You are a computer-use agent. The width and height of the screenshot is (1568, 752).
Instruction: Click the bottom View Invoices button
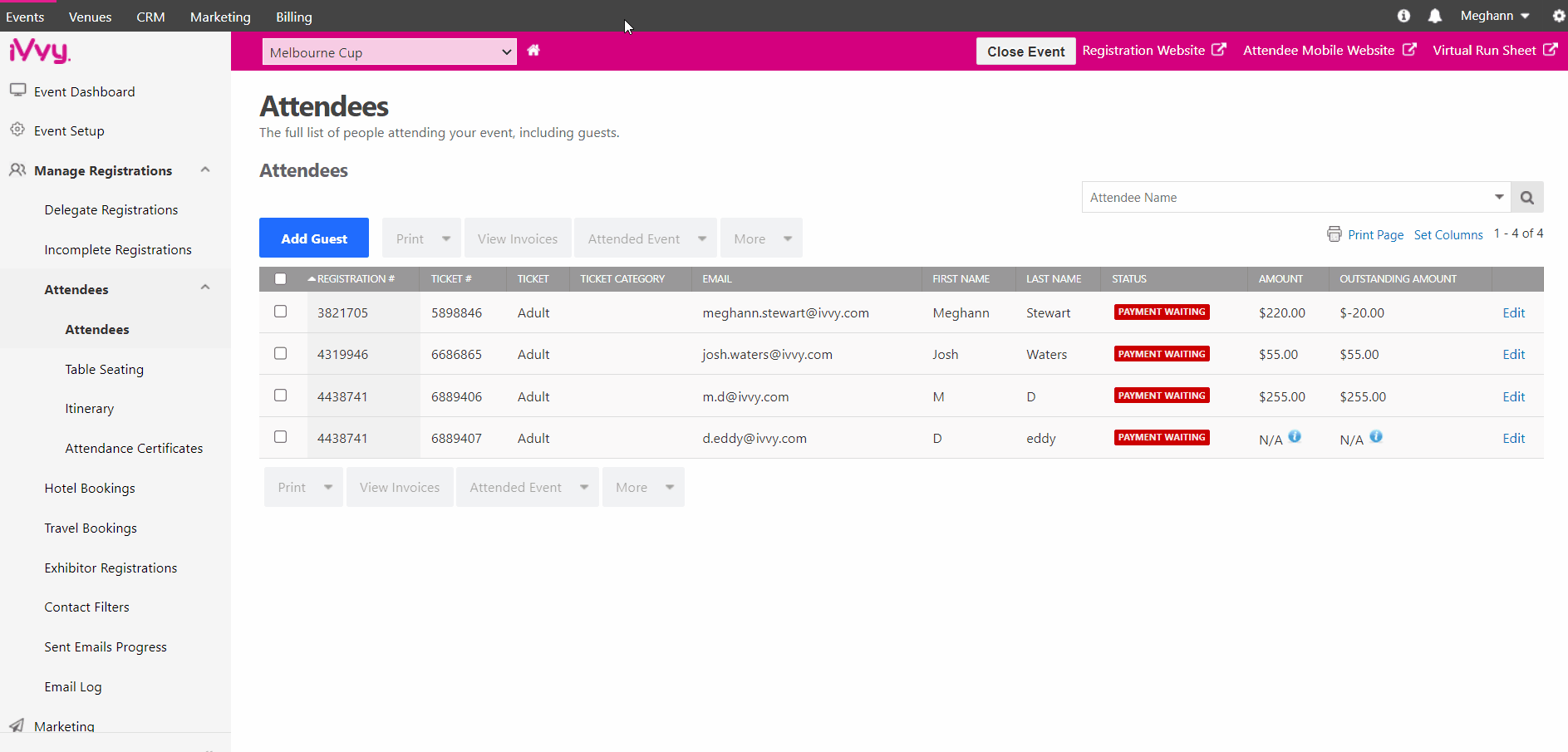400,487
